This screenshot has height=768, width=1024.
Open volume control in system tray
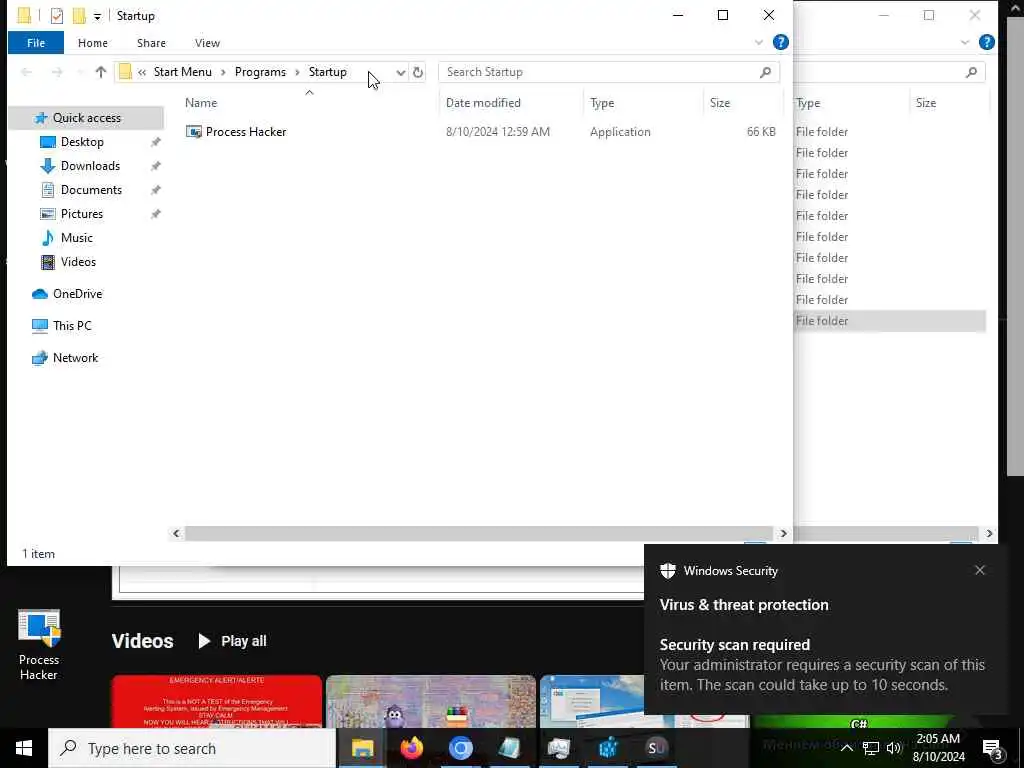893,748
